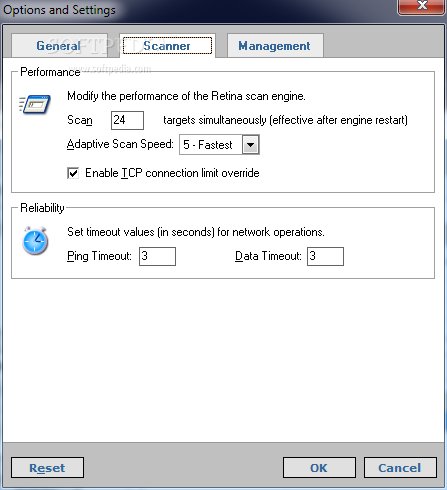Open the Management tab

(275, 46)
